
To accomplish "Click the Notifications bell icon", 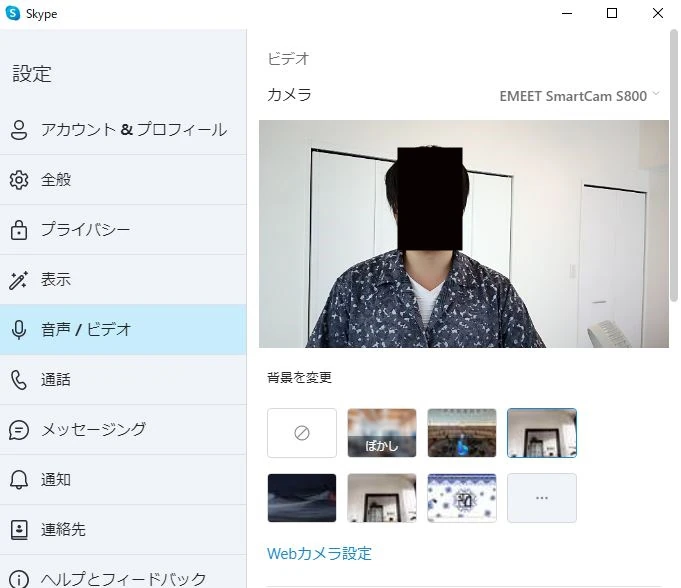I will tap(18, 480).
